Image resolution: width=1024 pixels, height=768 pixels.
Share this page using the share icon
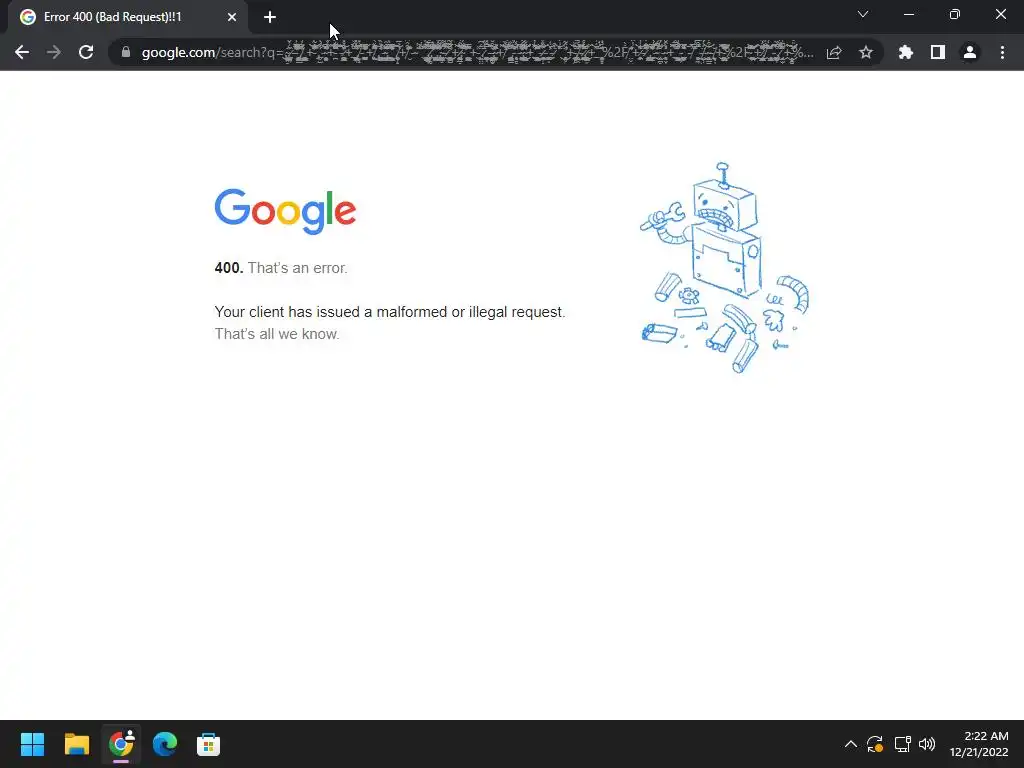click(834, 52)
